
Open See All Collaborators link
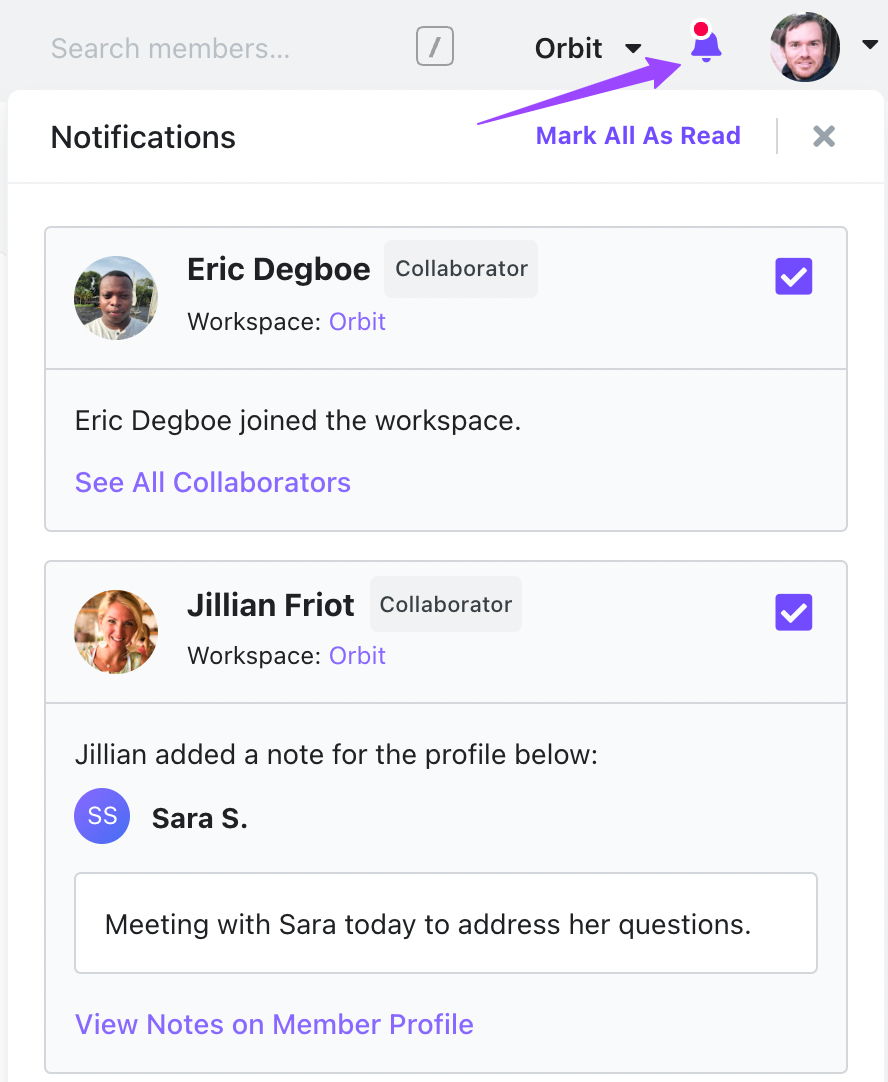pyautogui.click(x=213, y=482)
